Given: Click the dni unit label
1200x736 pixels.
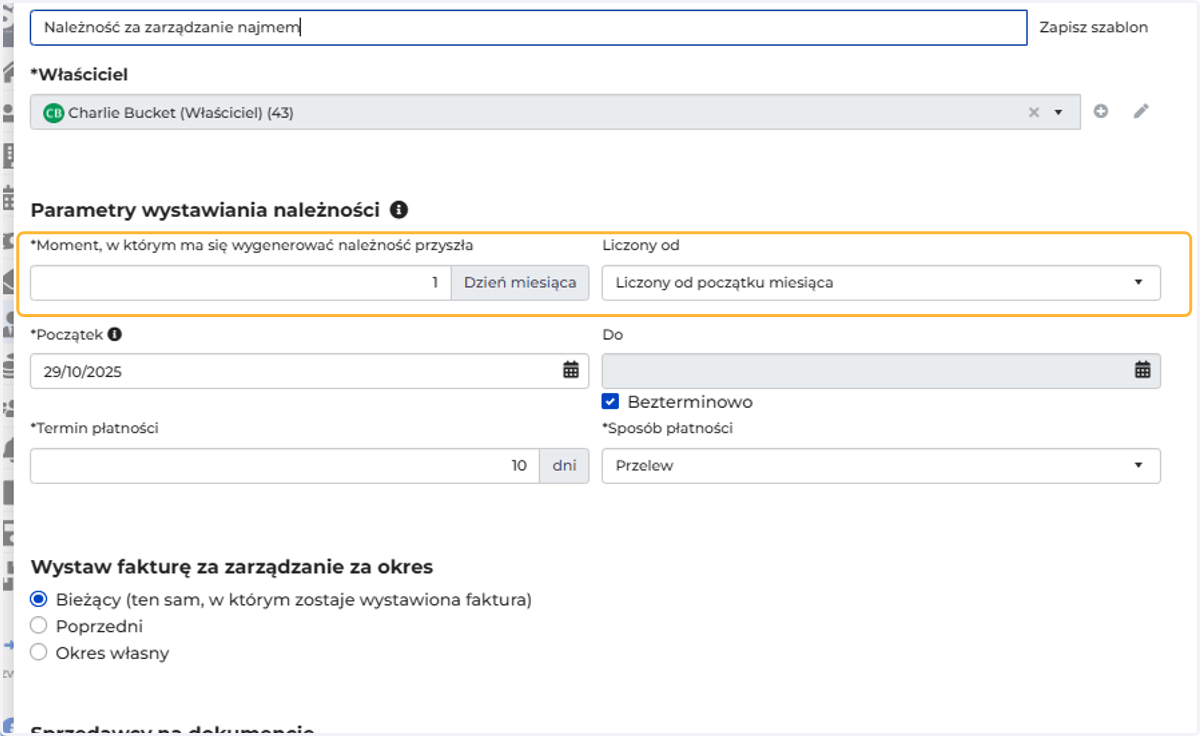Looking at the screenshot, I should pyautogui.click(x=564, y=466).
